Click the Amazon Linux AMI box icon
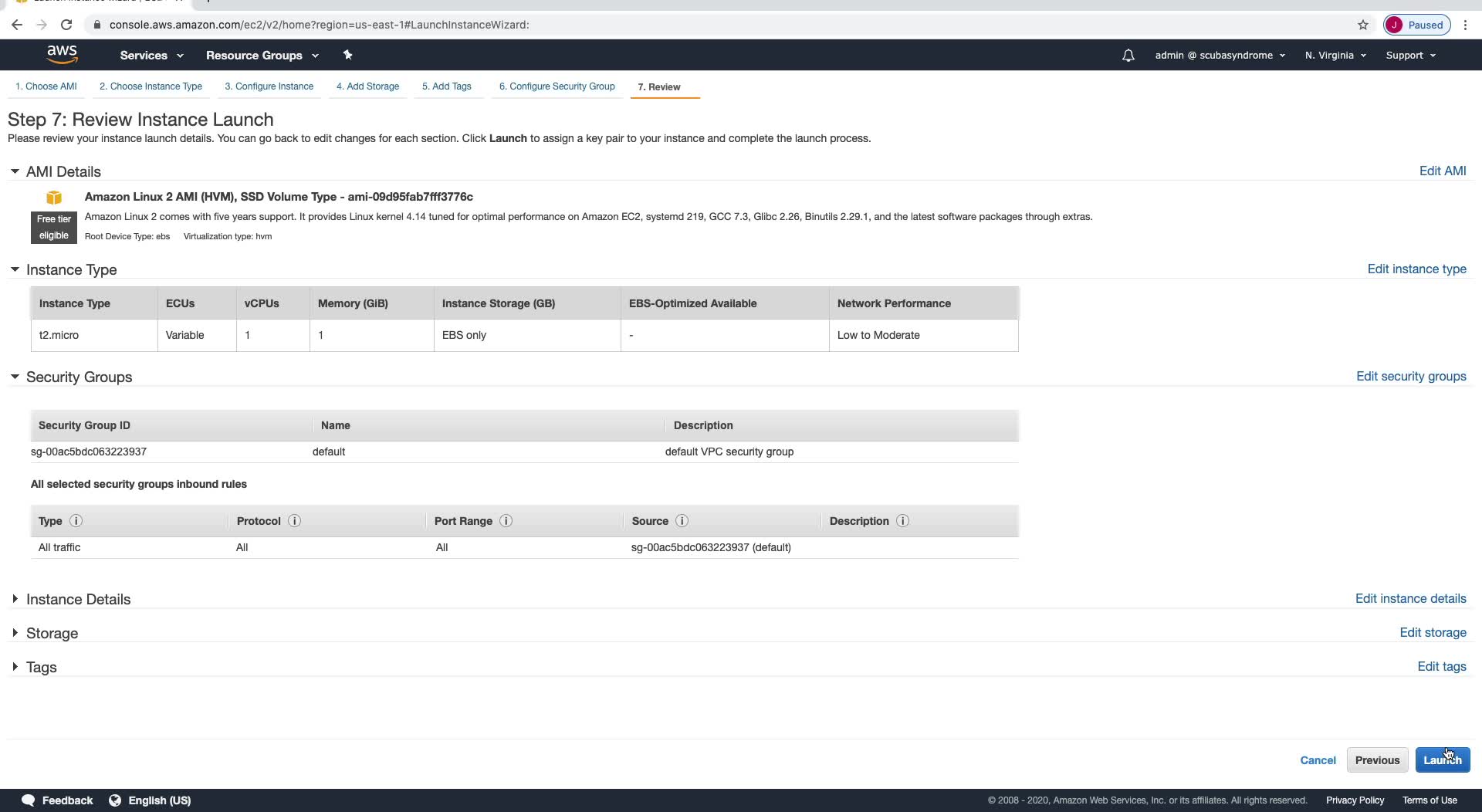The width and height of the screenshot is (1482, 812). pyautogui.click(x=54, y=198)
